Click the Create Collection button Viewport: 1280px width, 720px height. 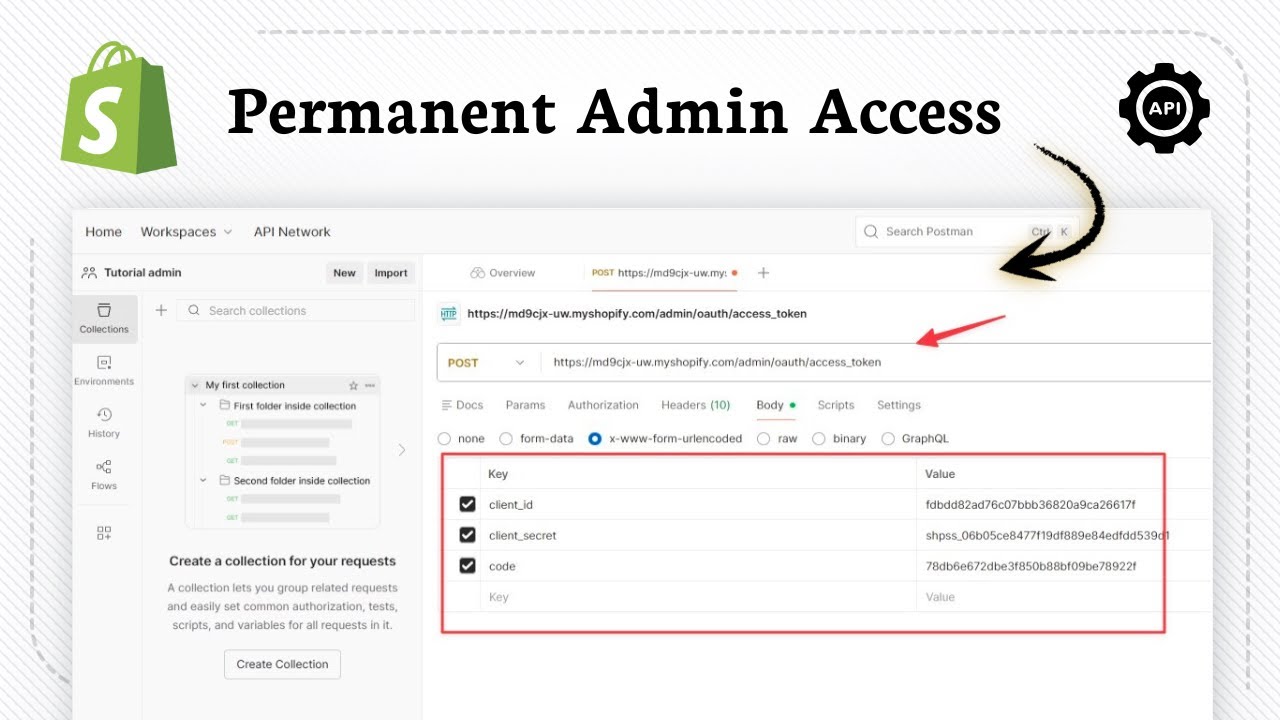[282, 664]
